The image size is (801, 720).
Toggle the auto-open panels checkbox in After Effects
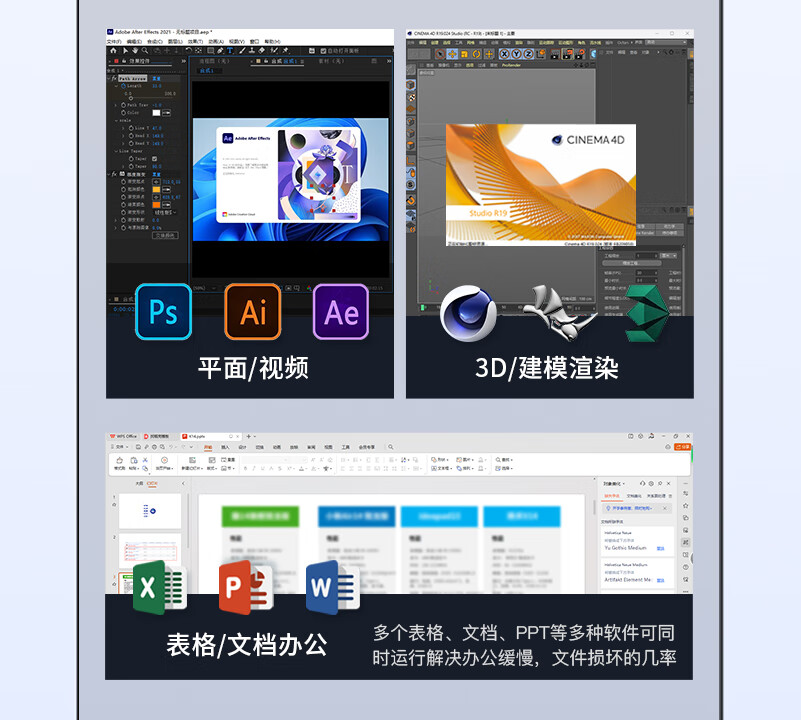[x=323, y=51]
